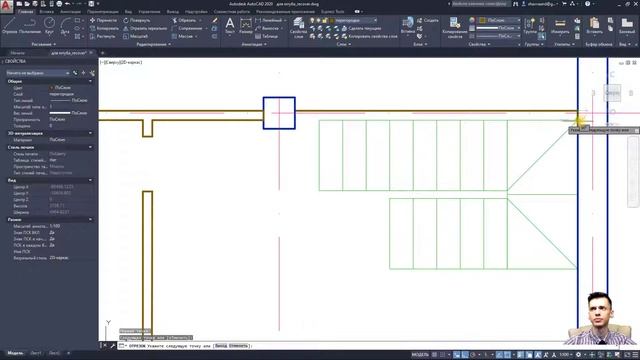Select the Размер (Dimension) tool
Viewport: 640px width, 360px height.
coord(246,25)
